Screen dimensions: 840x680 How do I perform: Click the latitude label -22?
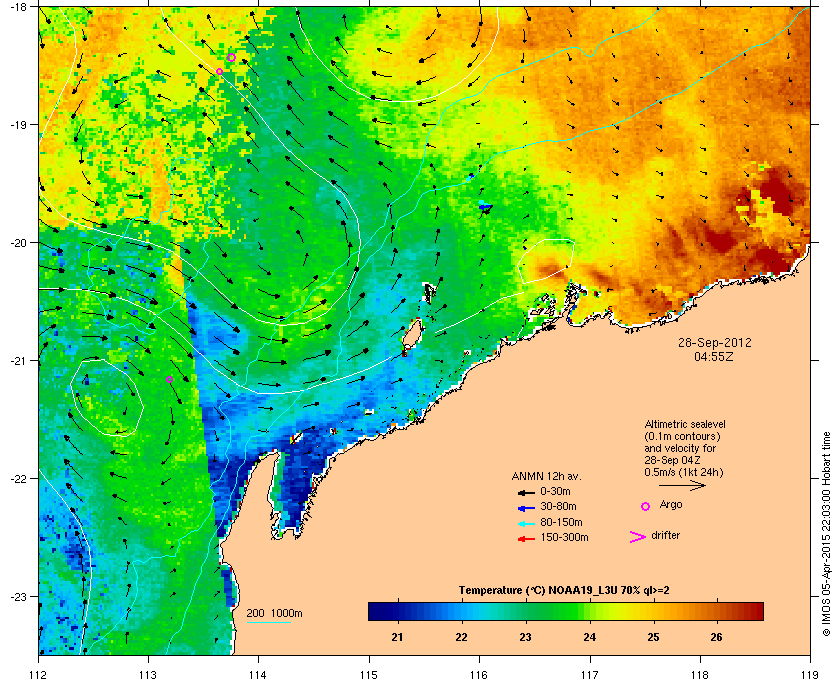18,478
